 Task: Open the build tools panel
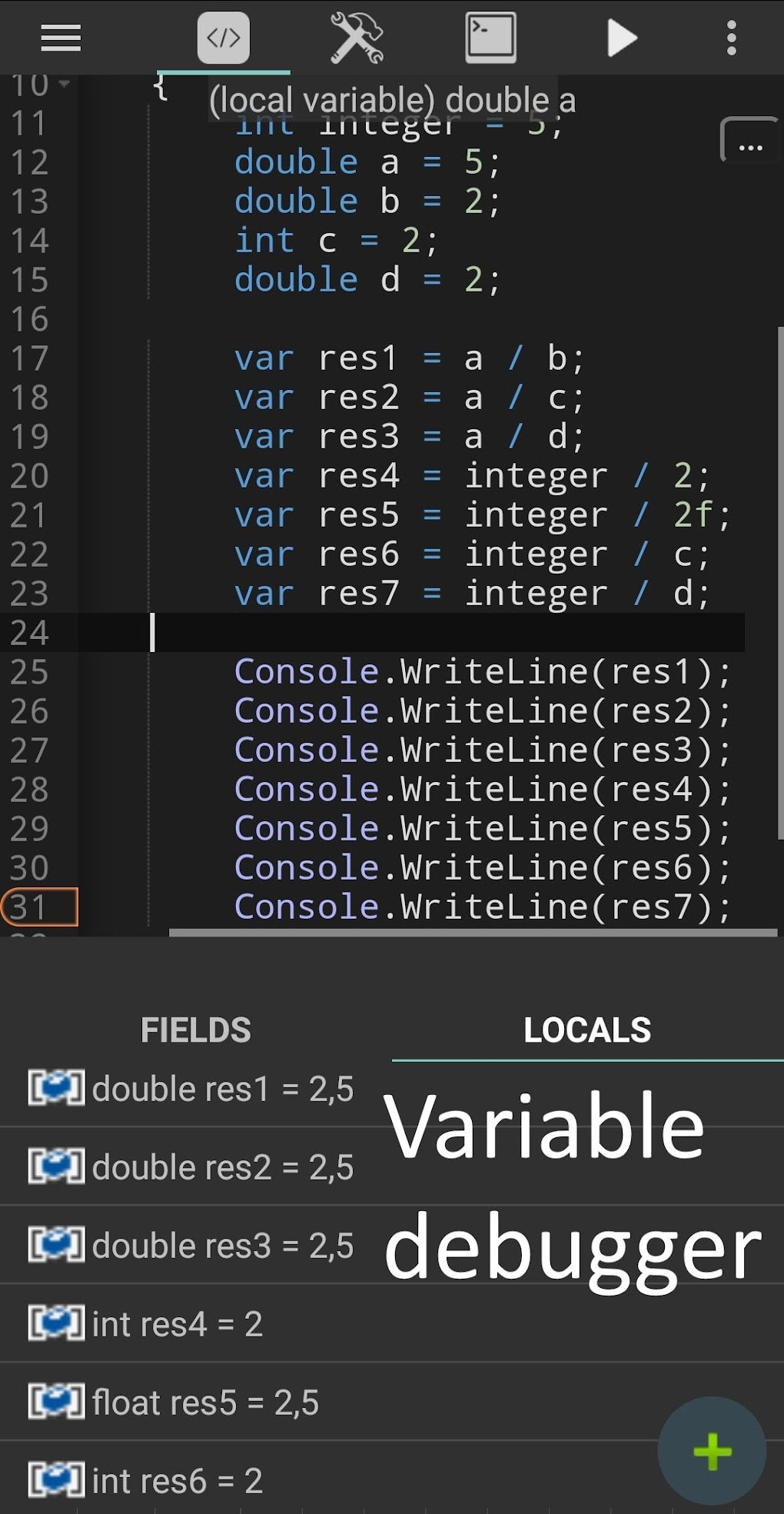tap(357, 37)
